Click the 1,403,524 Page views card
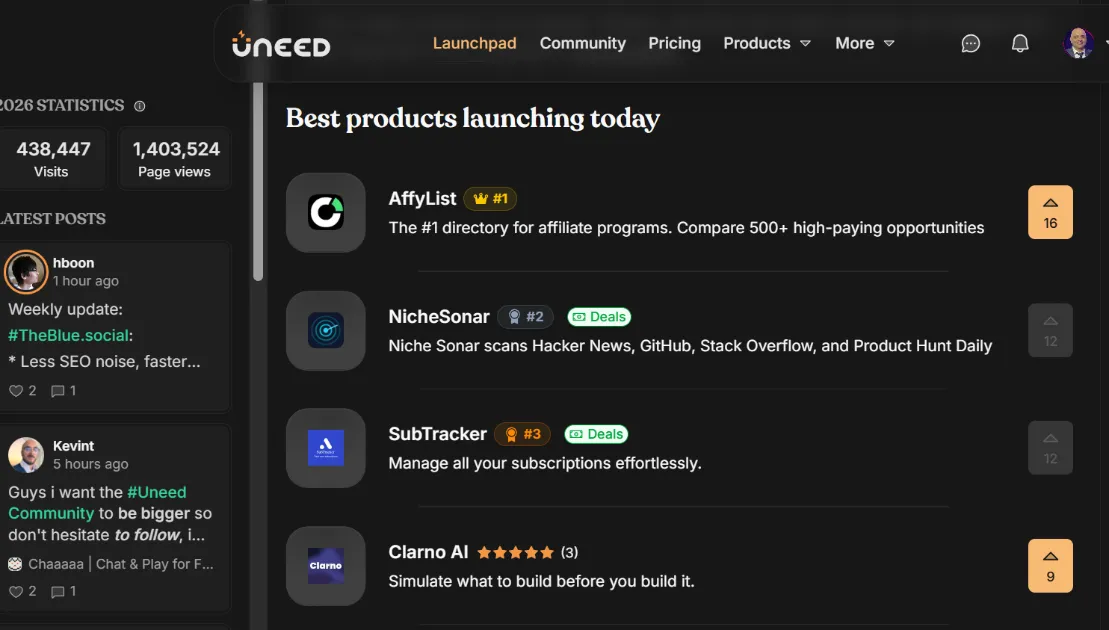This screenshot has width=1109, height=630. click(175, 159)
